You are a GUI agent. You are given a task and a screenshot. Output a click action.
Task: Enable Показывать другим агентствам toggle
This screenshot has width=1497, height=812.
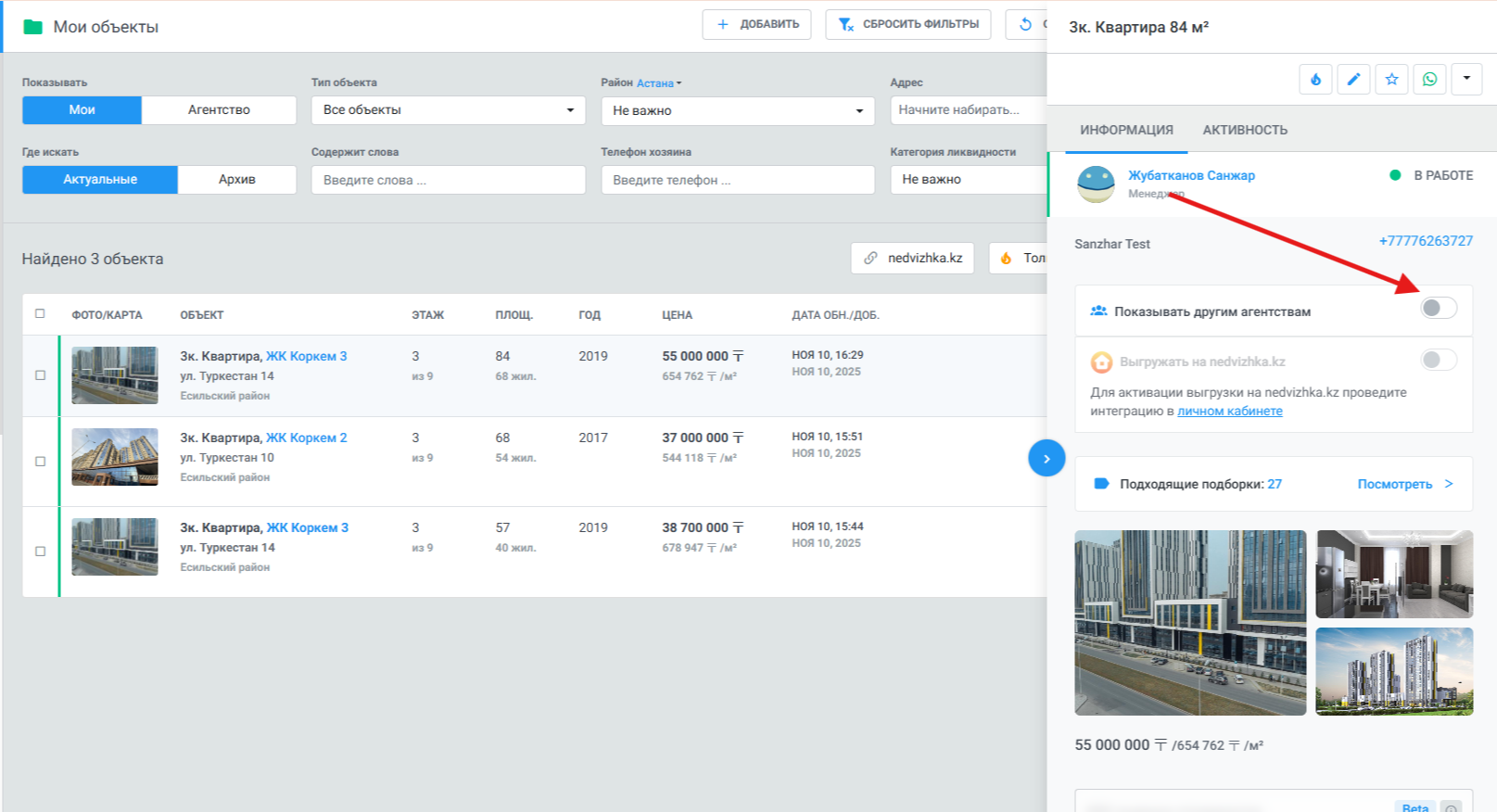(1438, 308)
